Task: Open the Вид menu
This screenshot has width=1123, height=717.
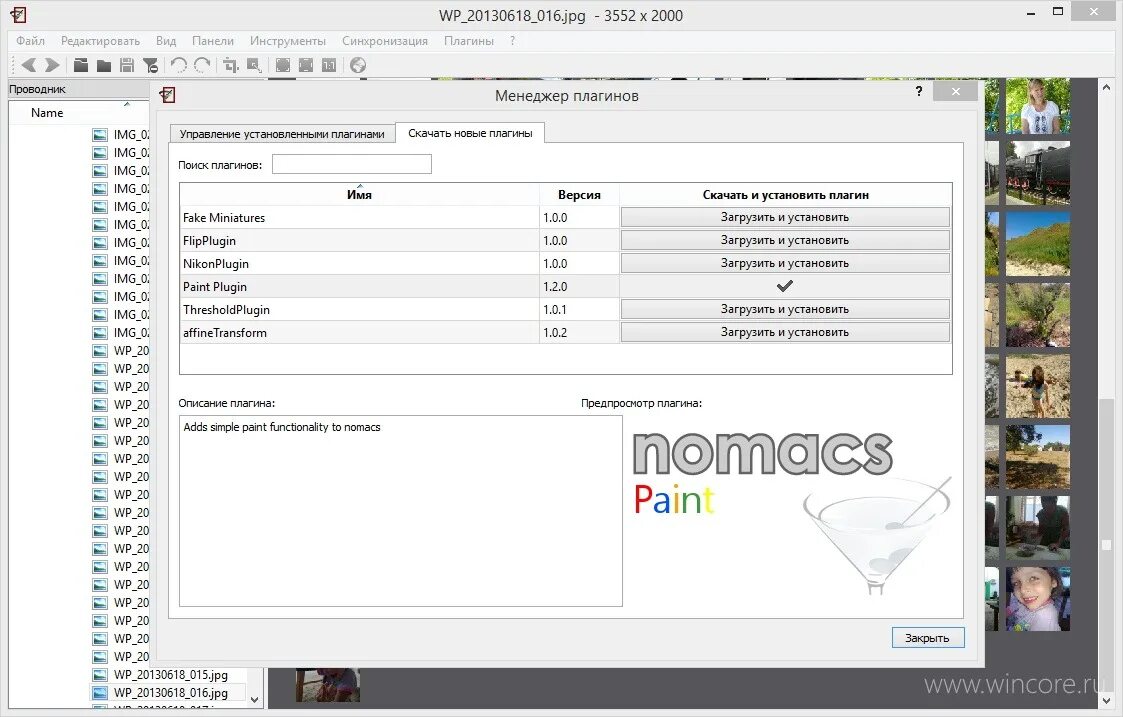Action: 166,41
